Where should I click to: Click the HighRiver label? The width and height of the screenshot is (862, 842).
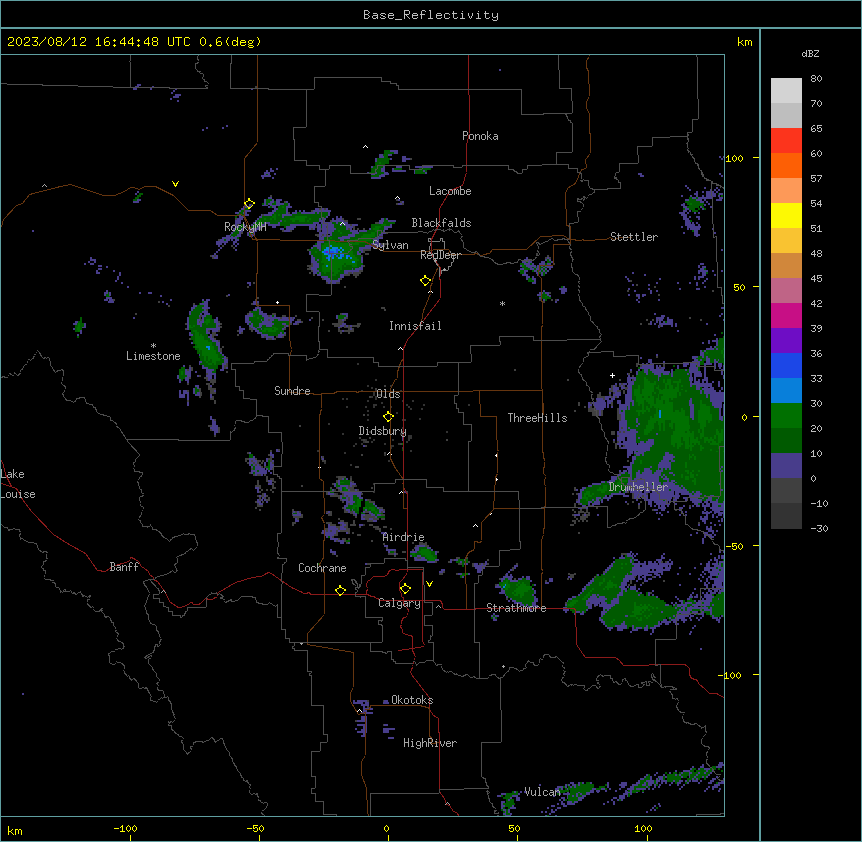(430, 743)
